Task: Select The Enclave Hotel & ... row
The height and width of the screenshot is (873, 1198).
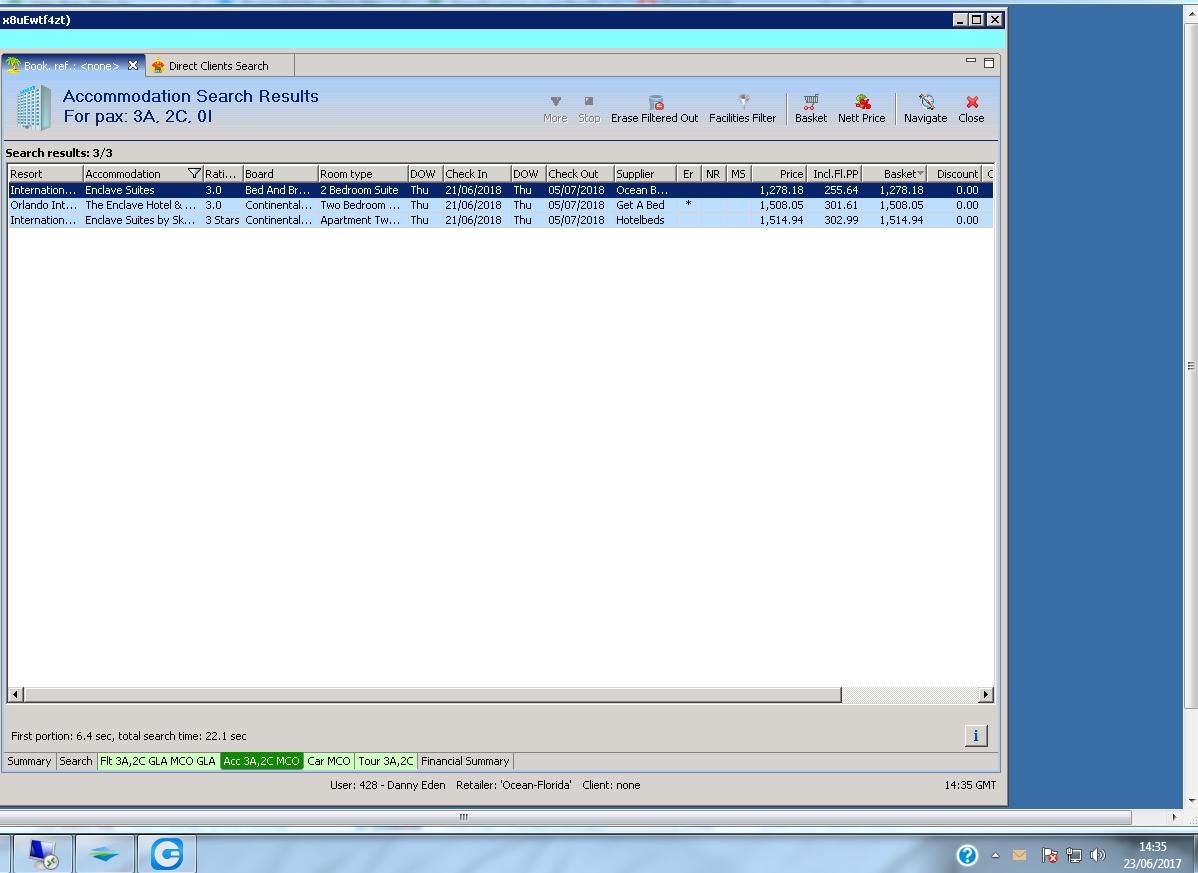Action: pos(500,205)
